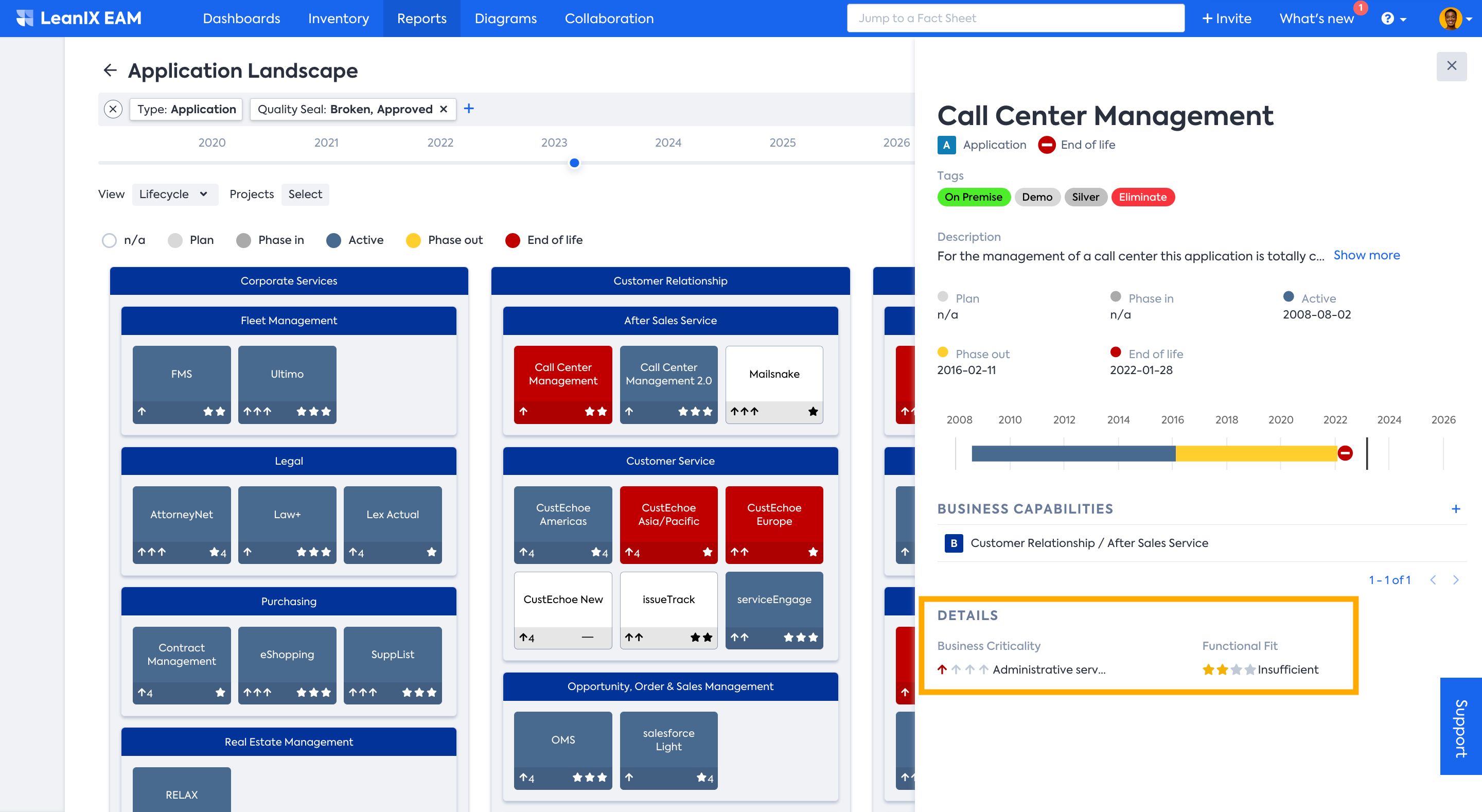The image size is (1482, 812).
Task: Add a new filter with plus icon
Action: pos(469,109)
